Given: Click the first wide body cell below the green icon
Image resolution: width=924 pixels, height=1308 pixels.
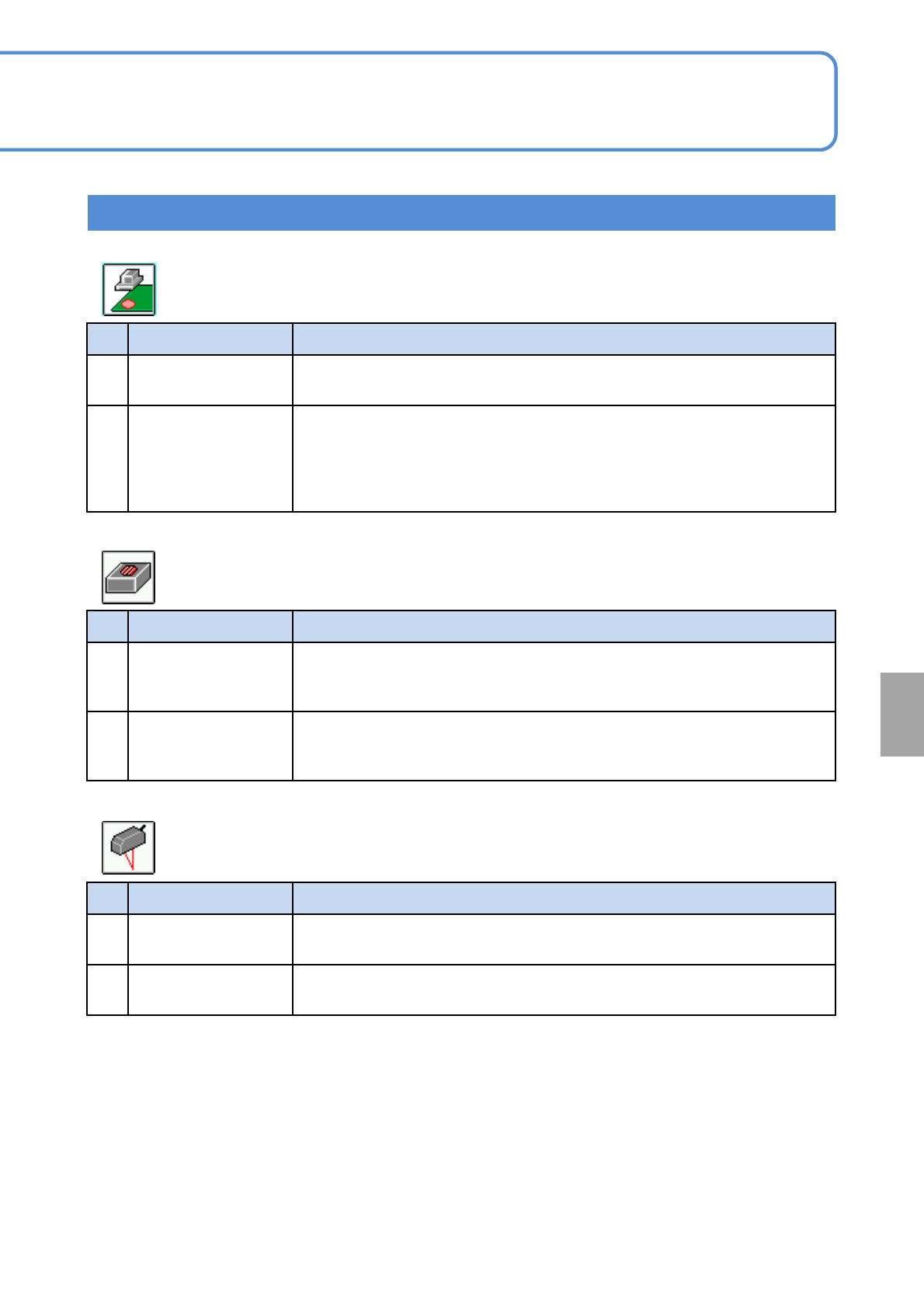Looking at the screenshot, I should (564, 381).
